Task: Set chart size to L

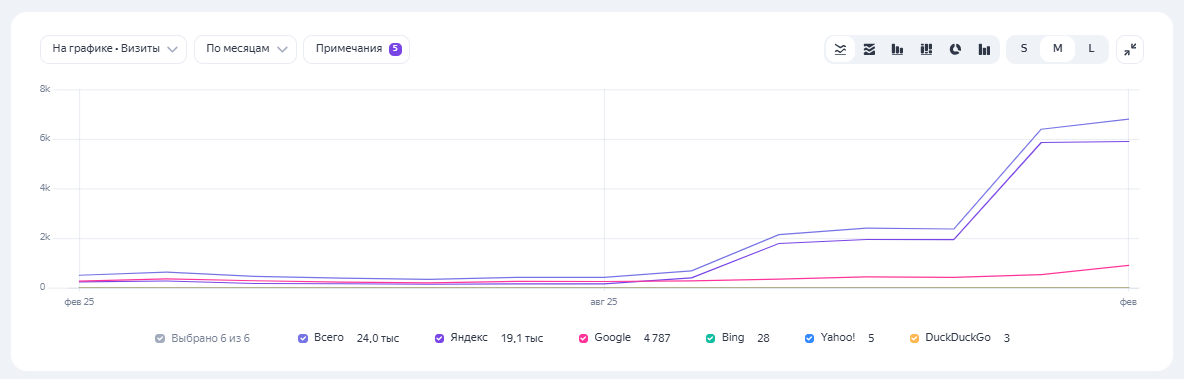Action: [x=1091, y=48]
